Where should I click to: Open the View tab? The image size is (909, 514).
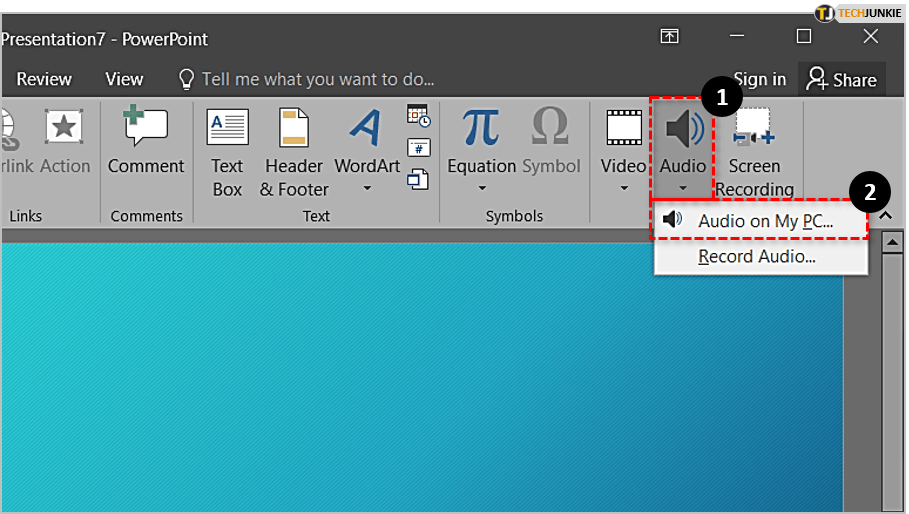pos(124,79)
